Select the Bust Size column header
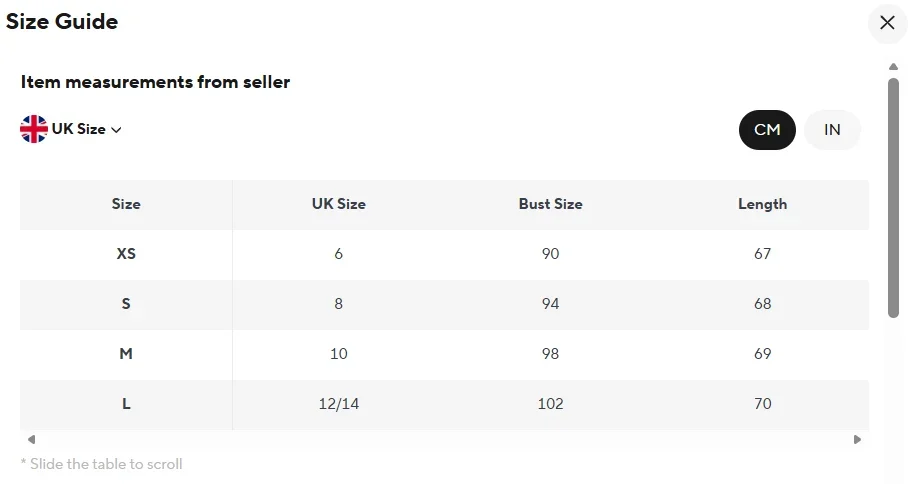Viewport: 918px width, 484px height. click(550, 204)
